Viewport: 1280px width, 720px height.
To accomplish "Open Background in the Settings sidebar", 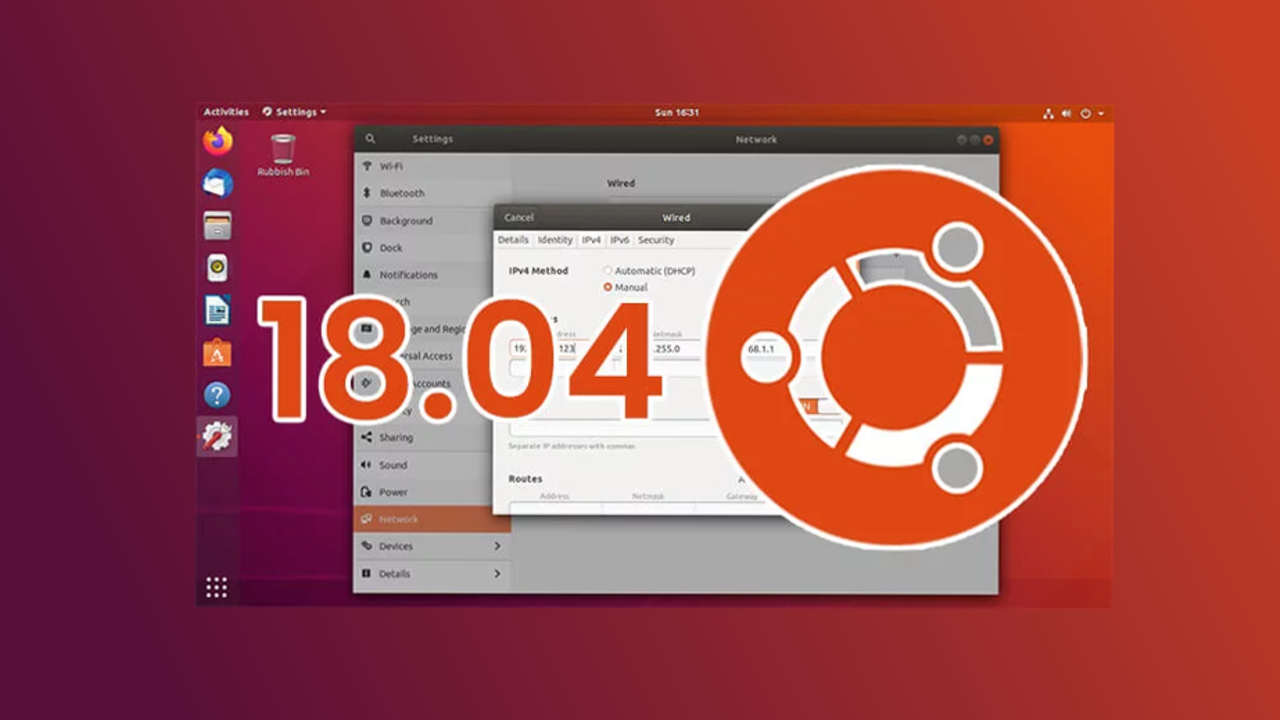I will pyautogui.click(x=432, y=220).
